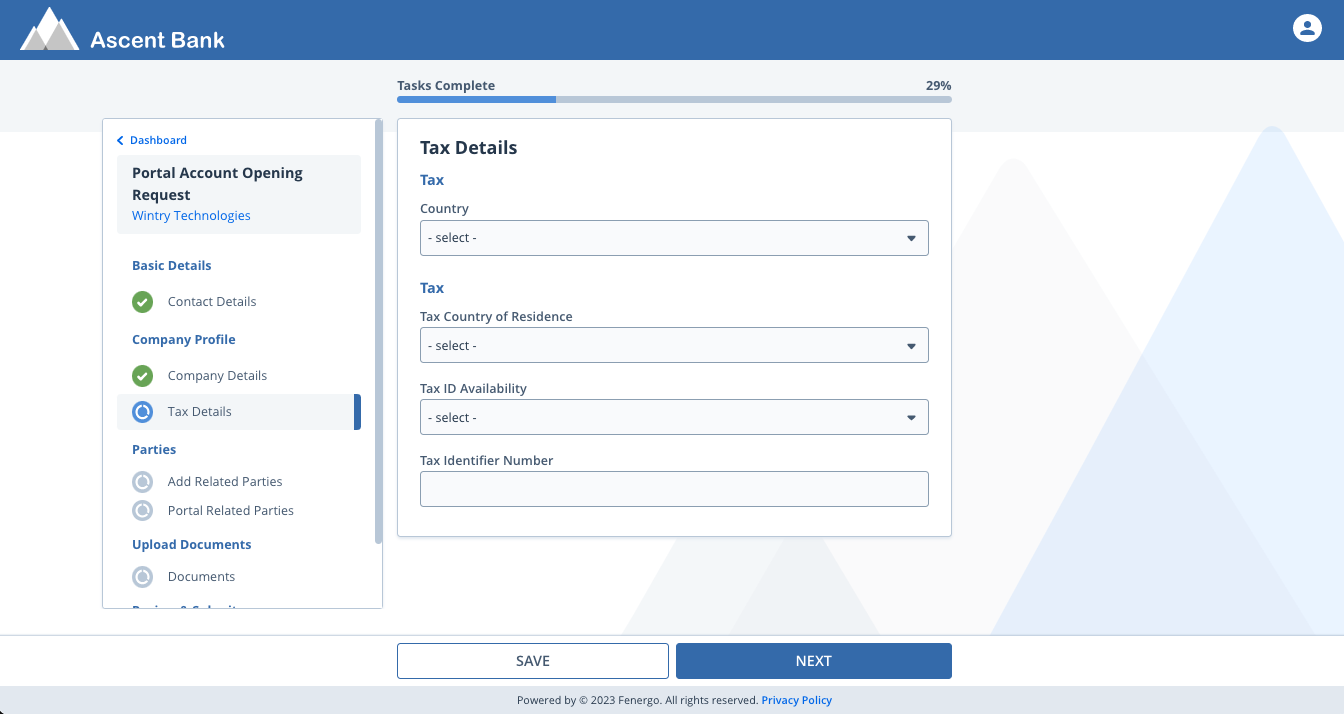Click into the Tax Identifier Number field

pos(674,489)
